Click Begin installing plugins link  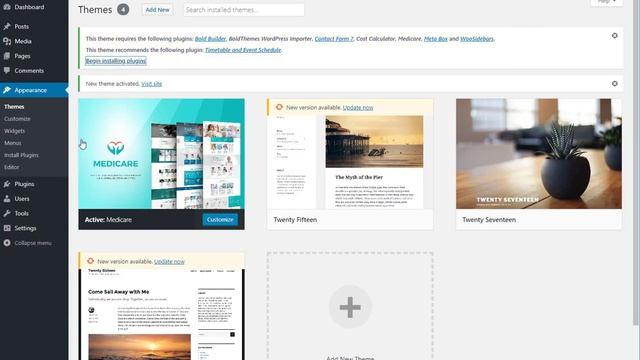(x=116, y=61)
